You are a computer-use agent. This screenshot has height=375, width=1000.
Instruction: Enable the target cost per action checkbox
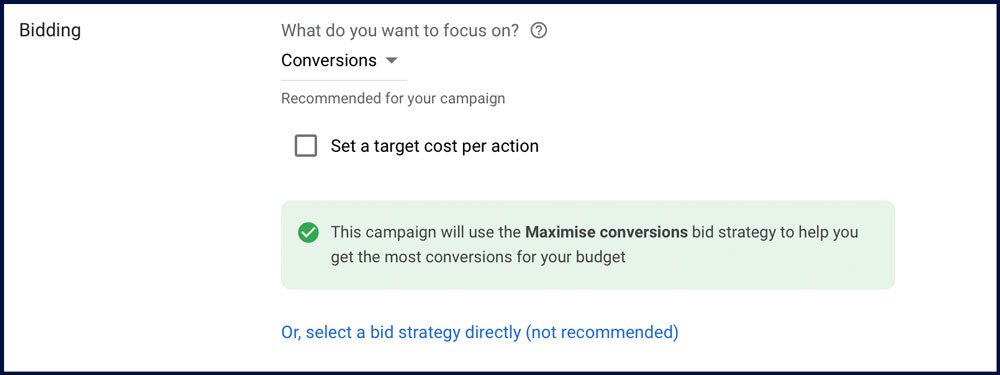pyautogui.click(x=305, y=146)
